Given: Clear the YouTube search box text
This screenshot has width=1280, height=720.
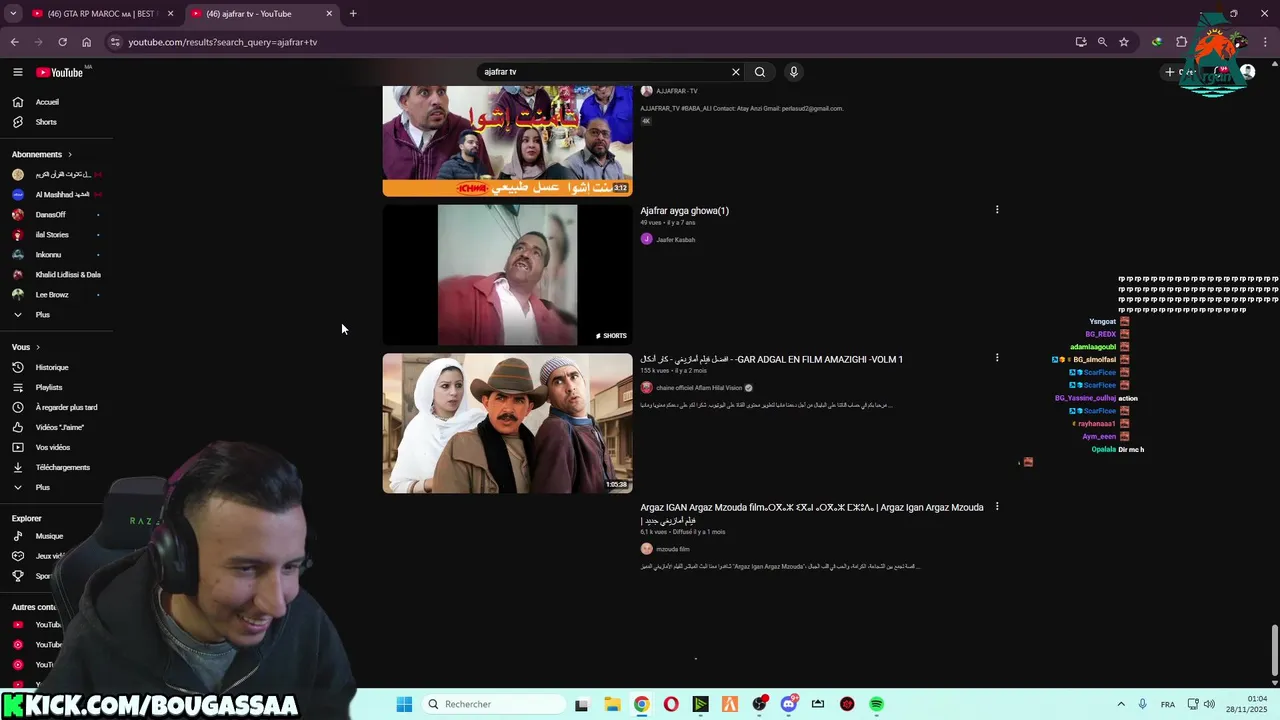Looking at the screenshot, I should [736, 72].
